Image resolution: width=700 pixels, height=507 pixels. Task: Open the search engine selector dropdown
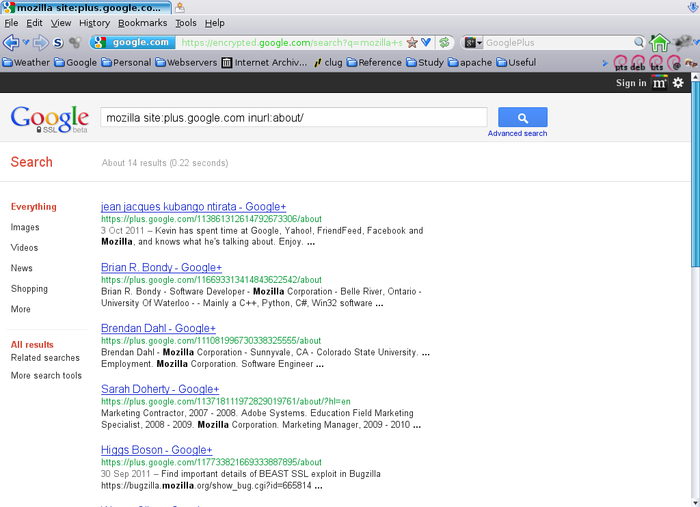(x=473, y=42)
